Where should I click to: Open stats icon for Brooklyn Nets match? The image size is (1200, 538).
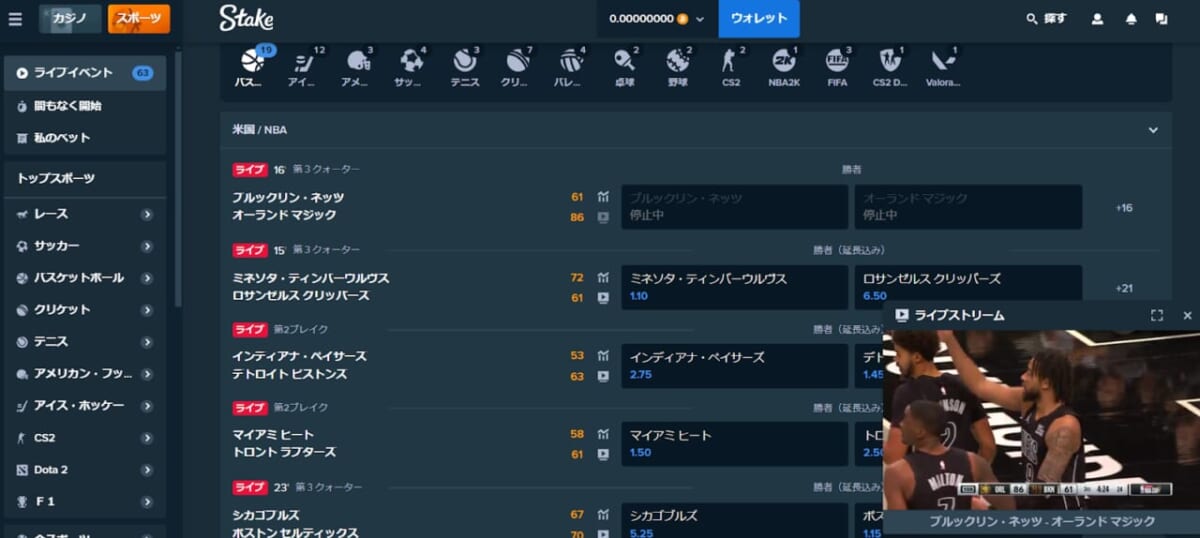602,197
